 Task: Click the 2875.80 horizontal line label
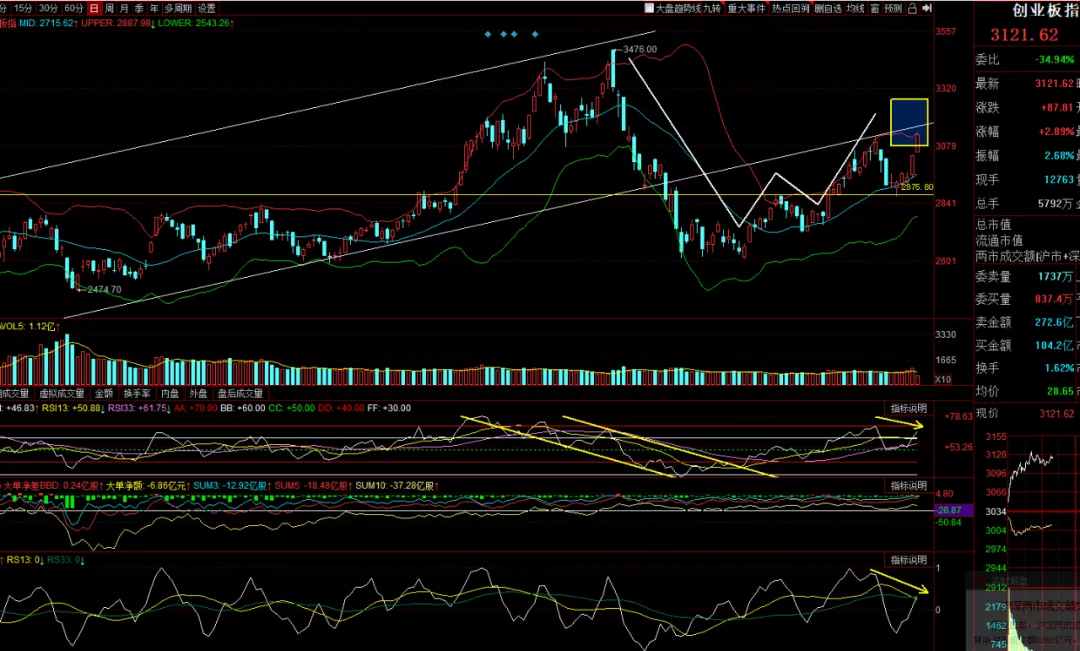click(917, 187)
